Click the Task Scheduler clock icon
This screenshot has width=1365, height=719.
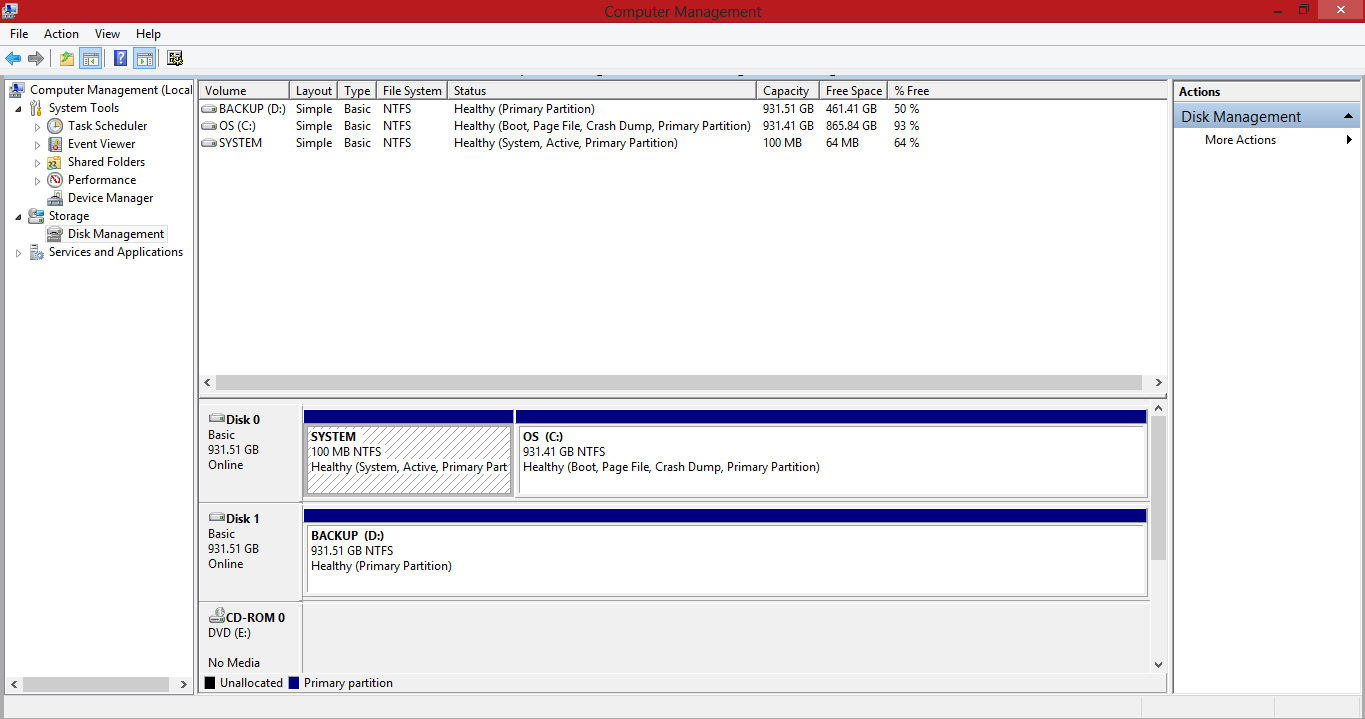pos(55,126)
